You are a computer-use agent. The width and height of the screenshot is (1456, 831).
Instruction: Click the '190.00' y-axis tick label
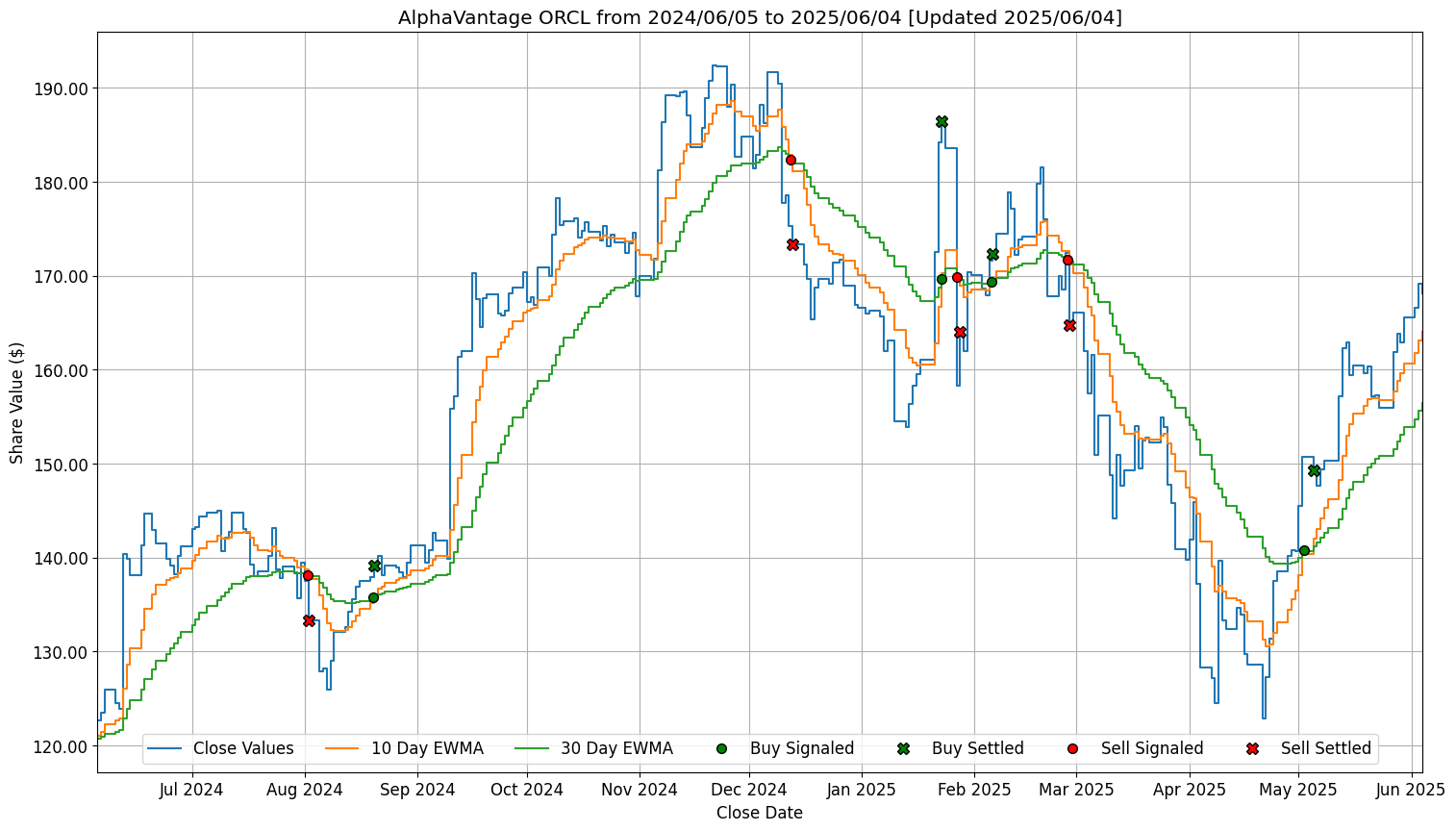[x=61, y=88]
